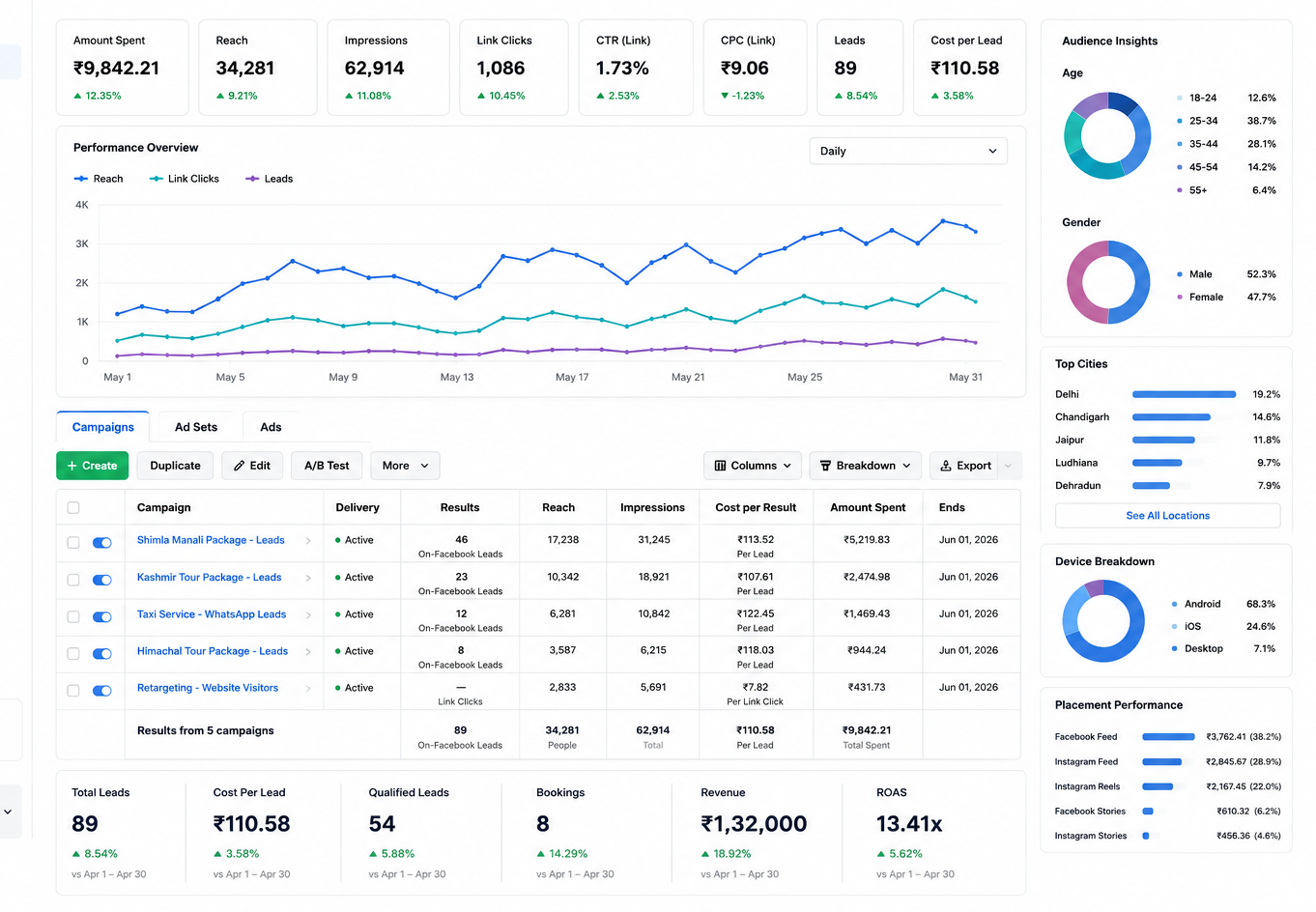Open the Kashmir Tour Package - Leads link
Screen dimensions: 1316x912
(x=210, y=577)
